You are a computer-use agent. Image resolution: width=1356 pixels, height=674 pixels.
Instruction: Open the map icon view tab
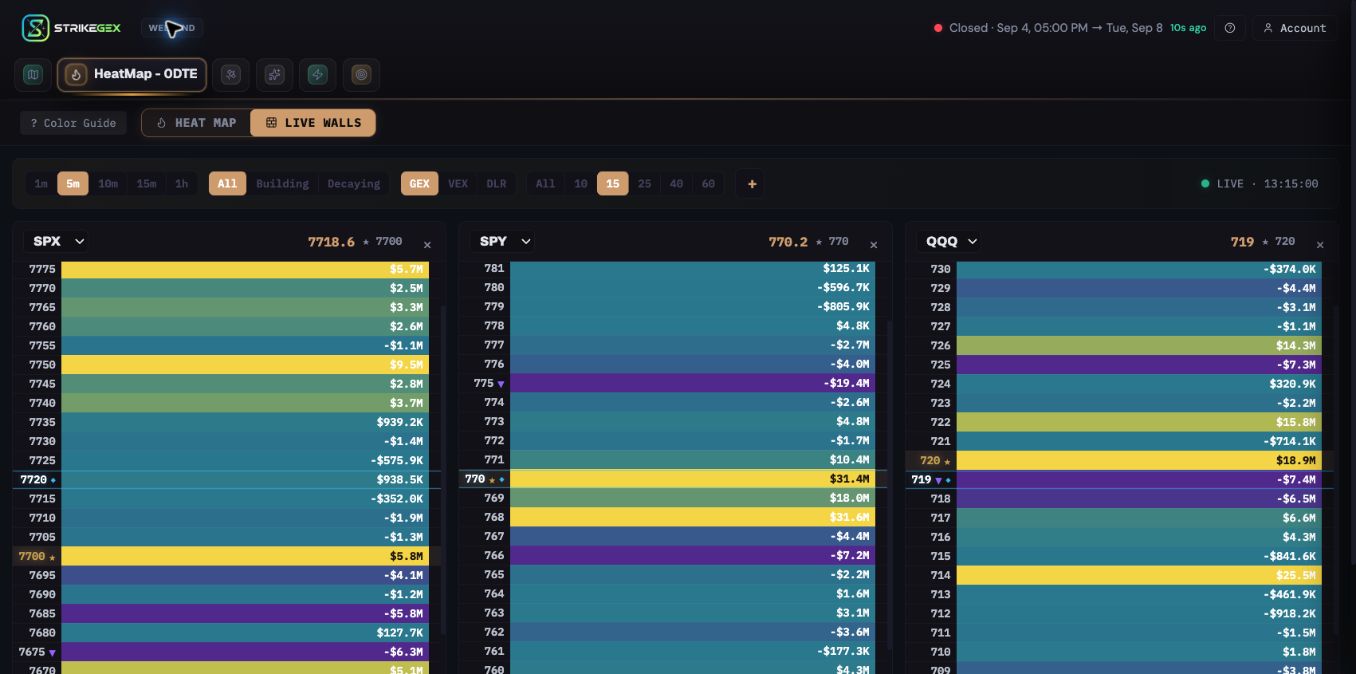tap(33, 74)
